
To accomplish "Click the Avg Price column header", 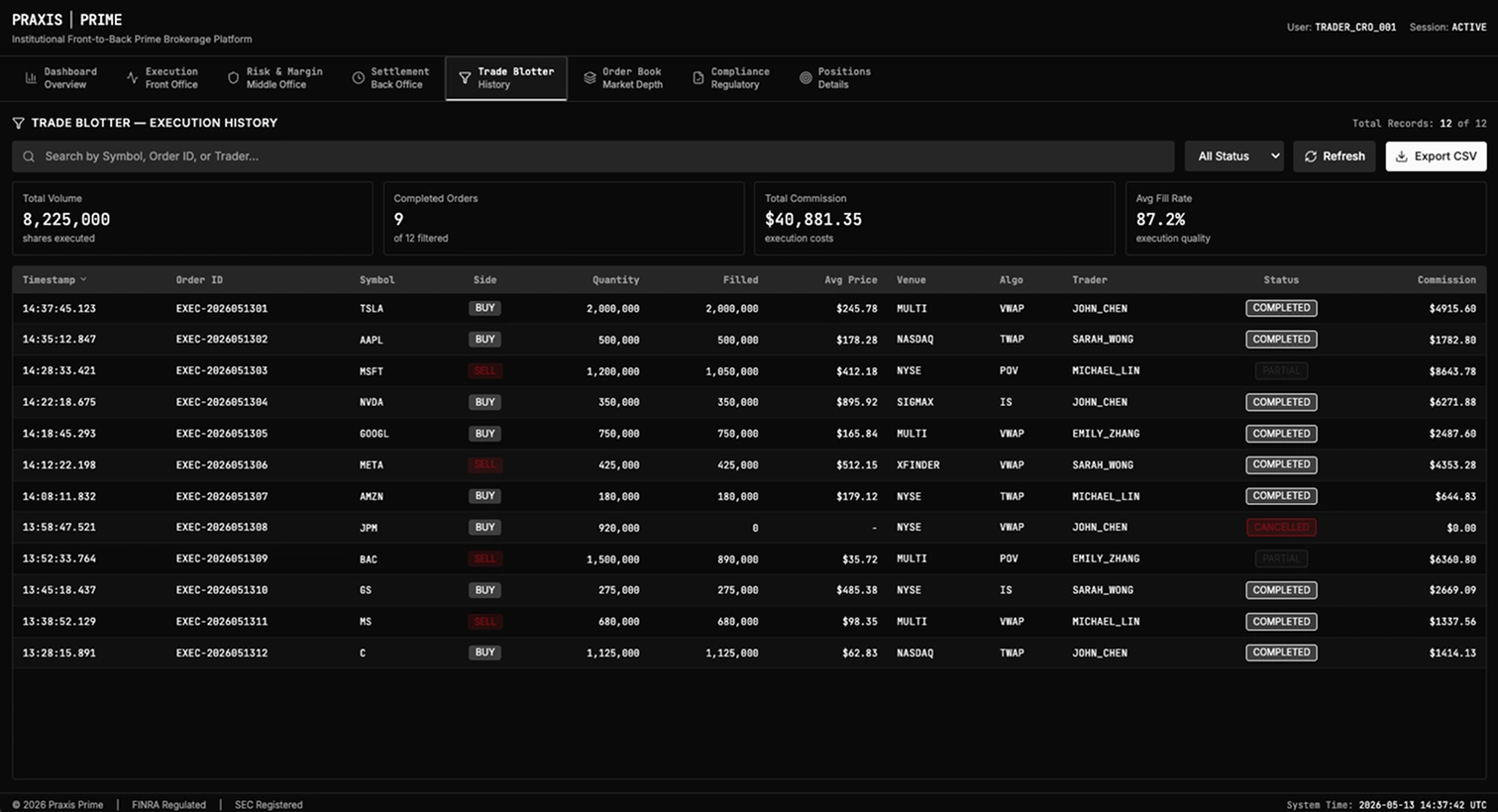I will pyautogui.click(x=850, y=280).
